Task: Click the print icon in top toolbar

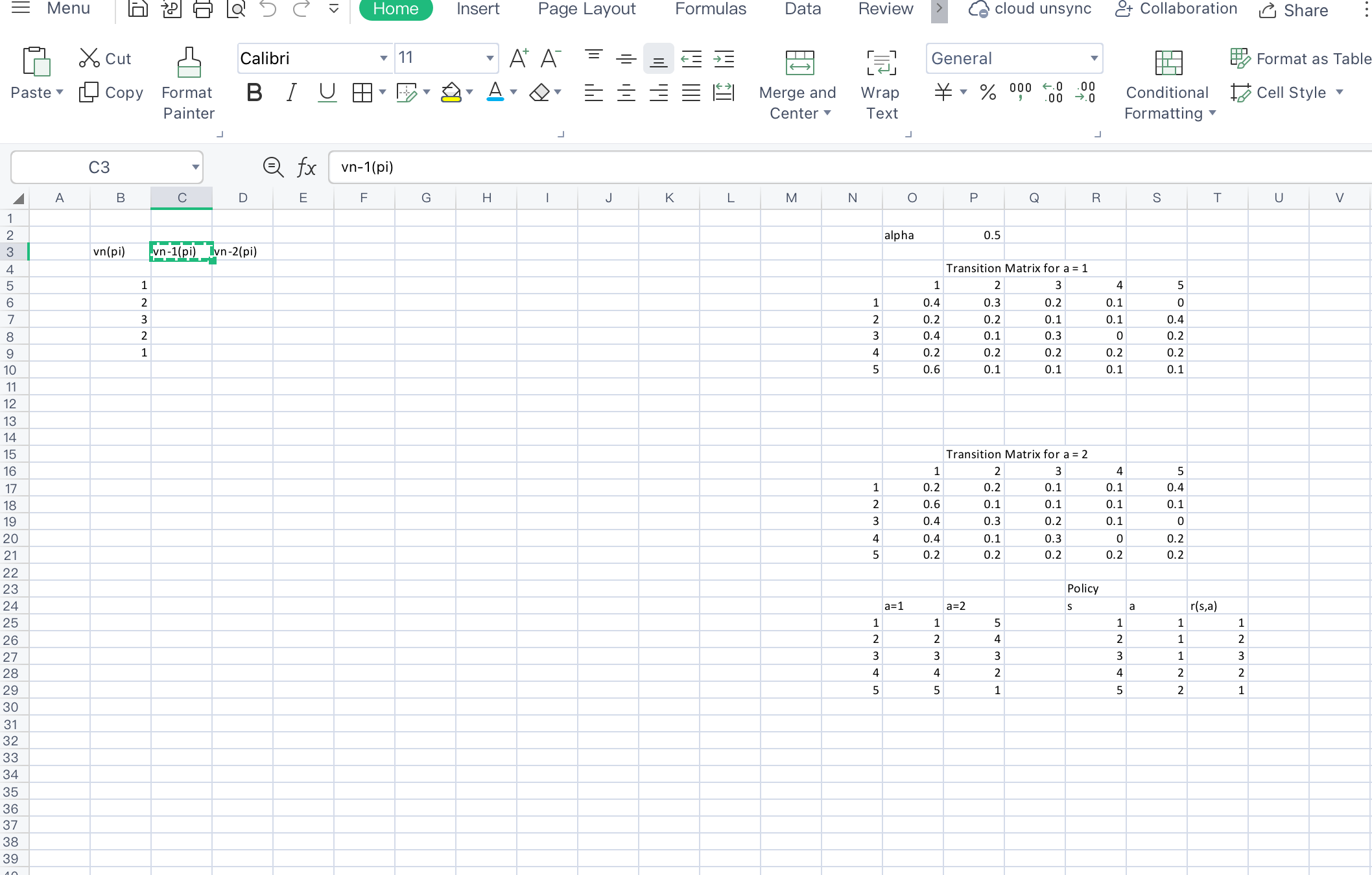Action: click(x=203, y=9)
